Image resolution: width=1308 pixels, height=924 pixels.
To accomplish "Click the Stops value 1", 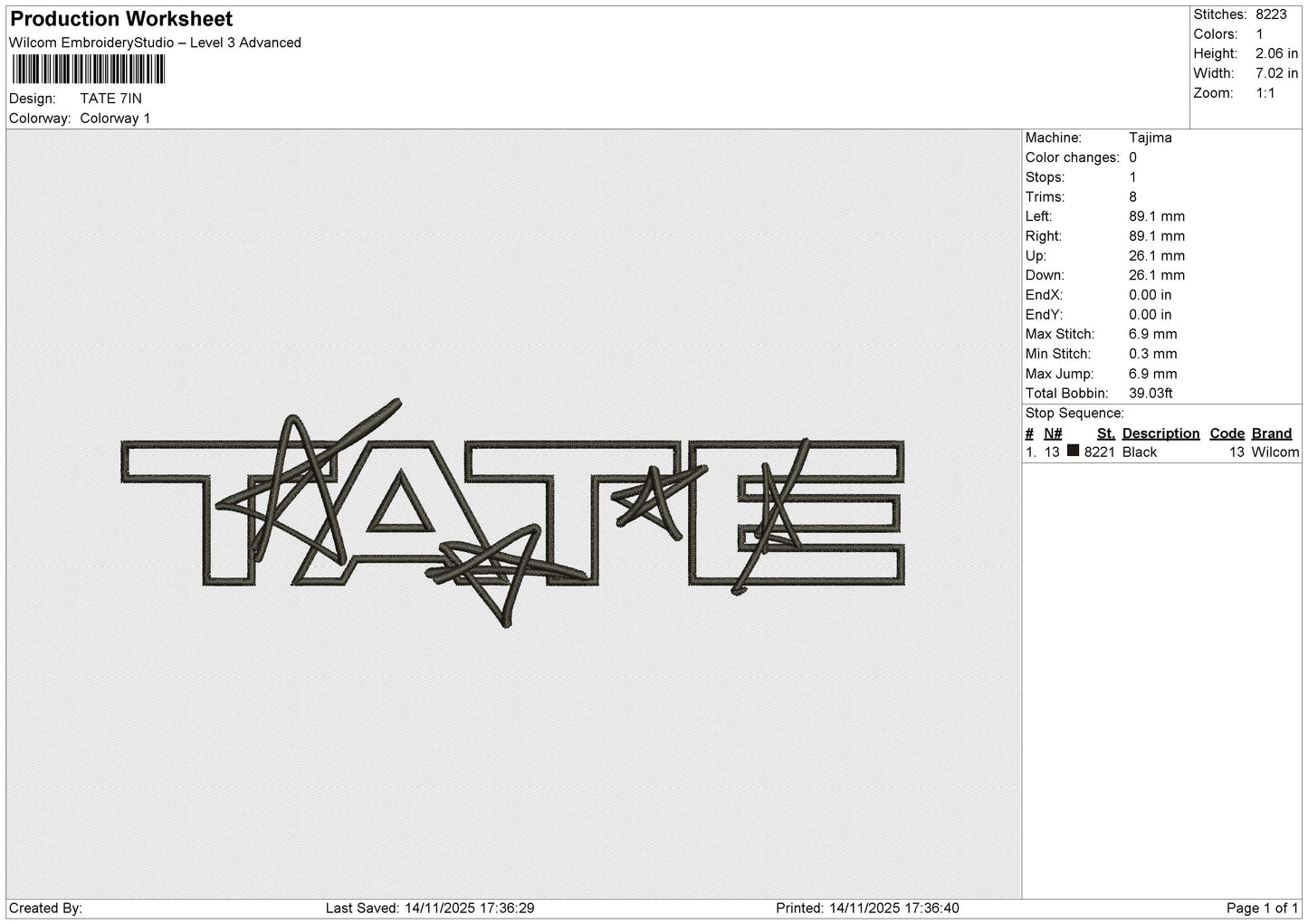I will click(x=1132, y=177).
